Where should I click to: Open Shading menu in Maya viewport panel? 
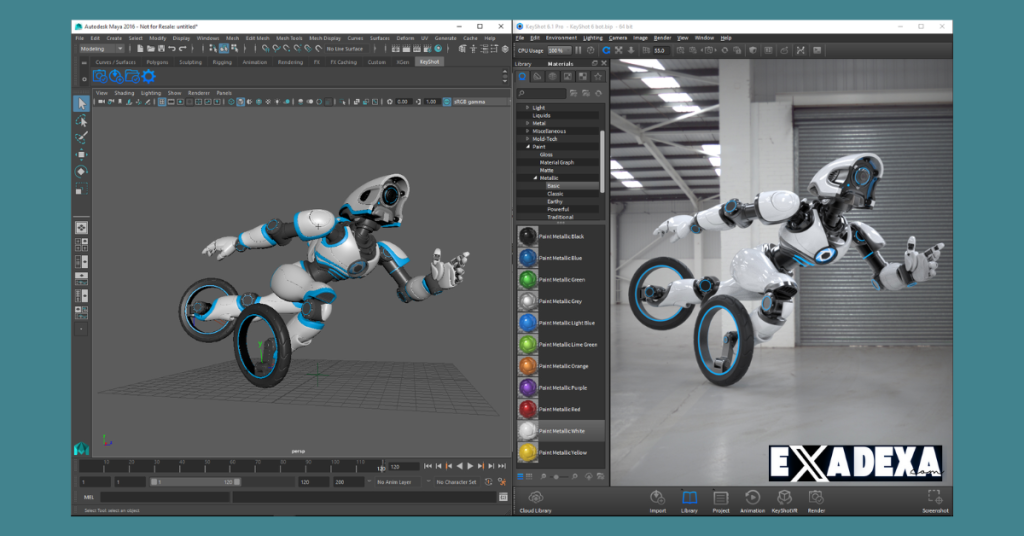click(x=124, y=93)
